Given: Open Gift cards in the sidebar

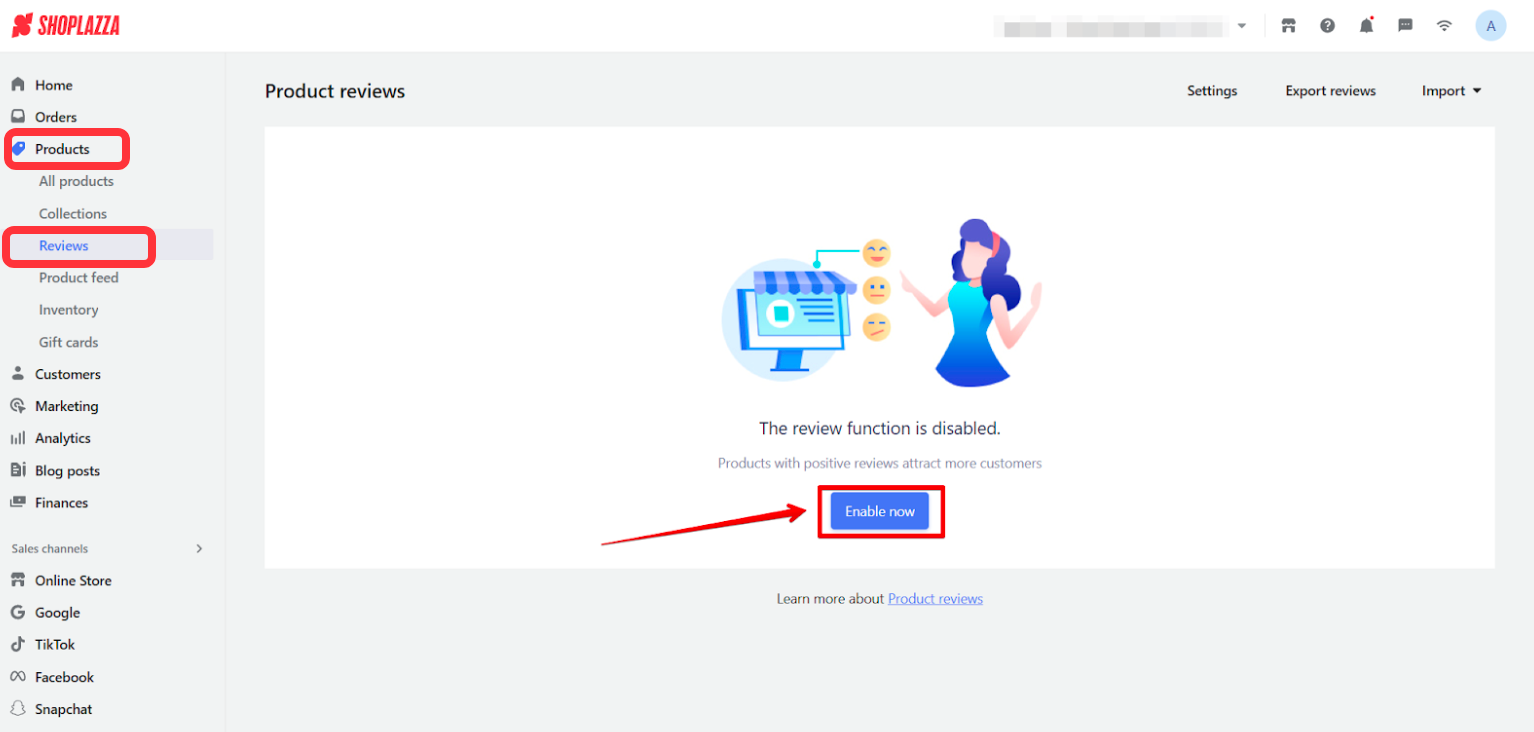Looking at the screenshot, I should [68, 342].
